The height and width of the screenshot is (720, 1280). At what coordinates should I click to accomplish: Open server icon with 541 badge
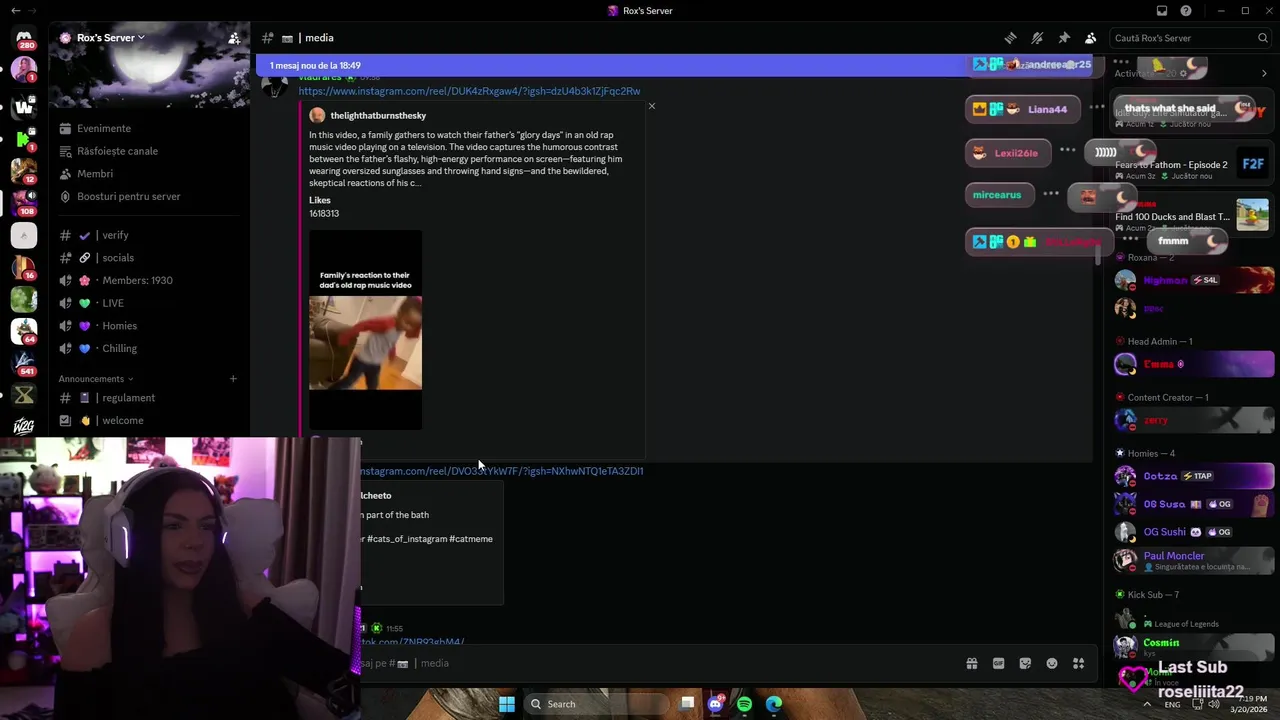[x=24, y=363]
